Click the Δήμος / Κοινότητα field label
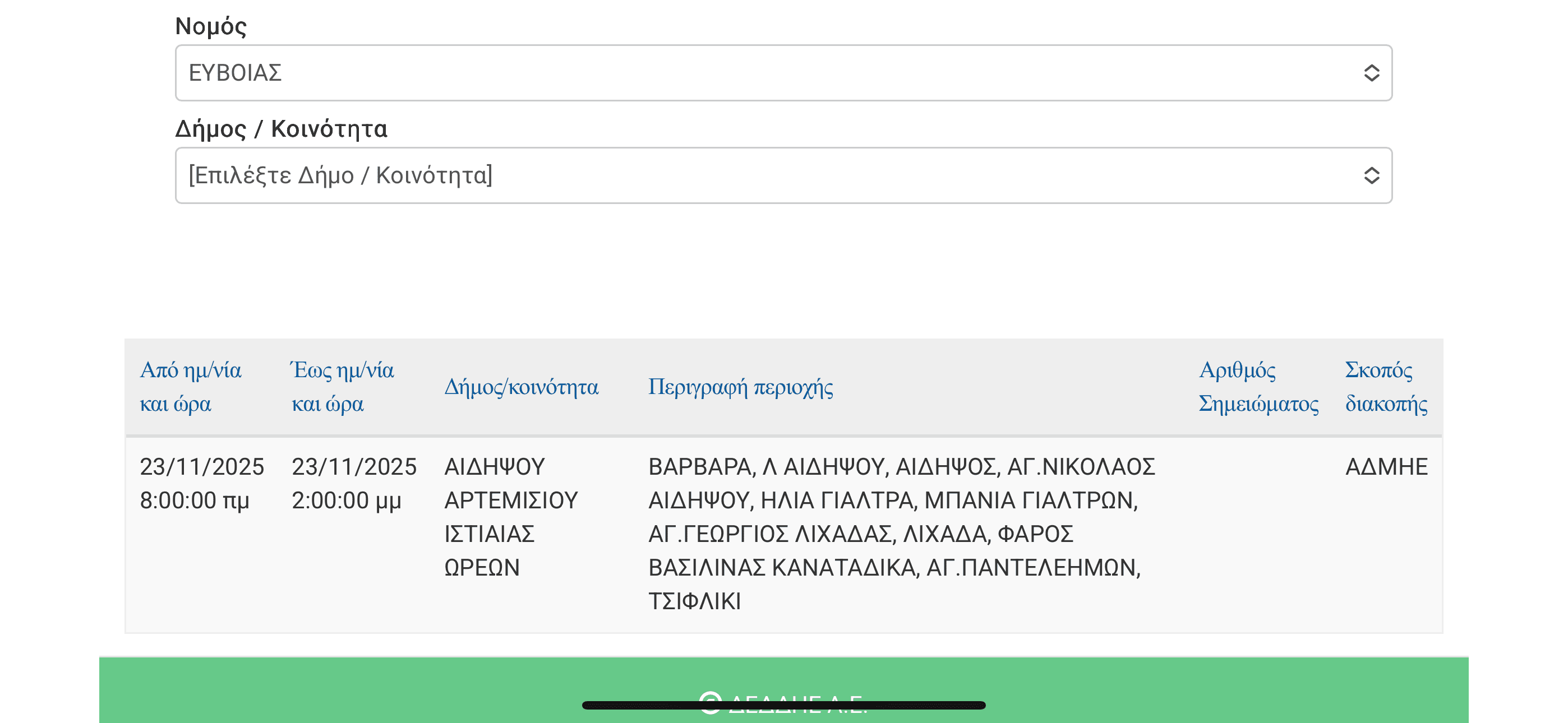Image resolution: width=1568 pixels, height=723 pixels. pyautogui.click(x=281, y=128)
